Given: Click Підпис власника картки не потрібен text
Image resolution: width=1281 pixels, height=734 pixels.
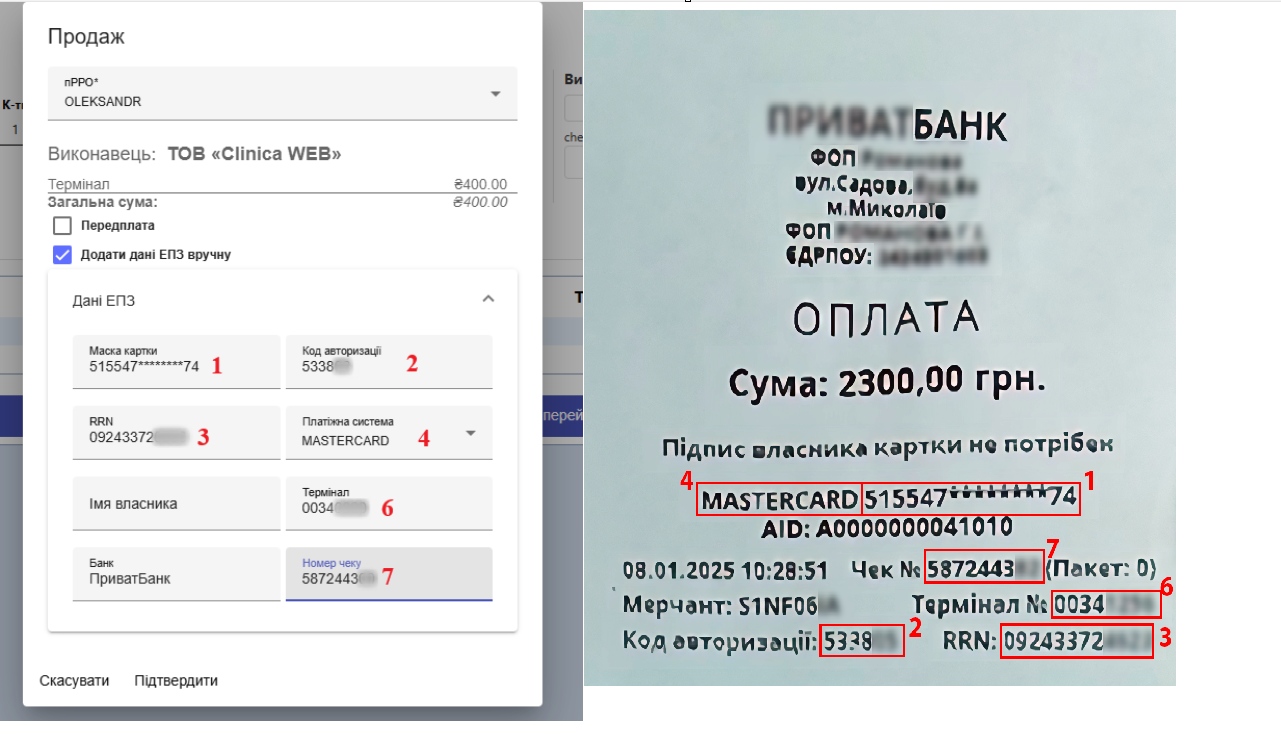Looking at the screenshot, I should 887,445.
